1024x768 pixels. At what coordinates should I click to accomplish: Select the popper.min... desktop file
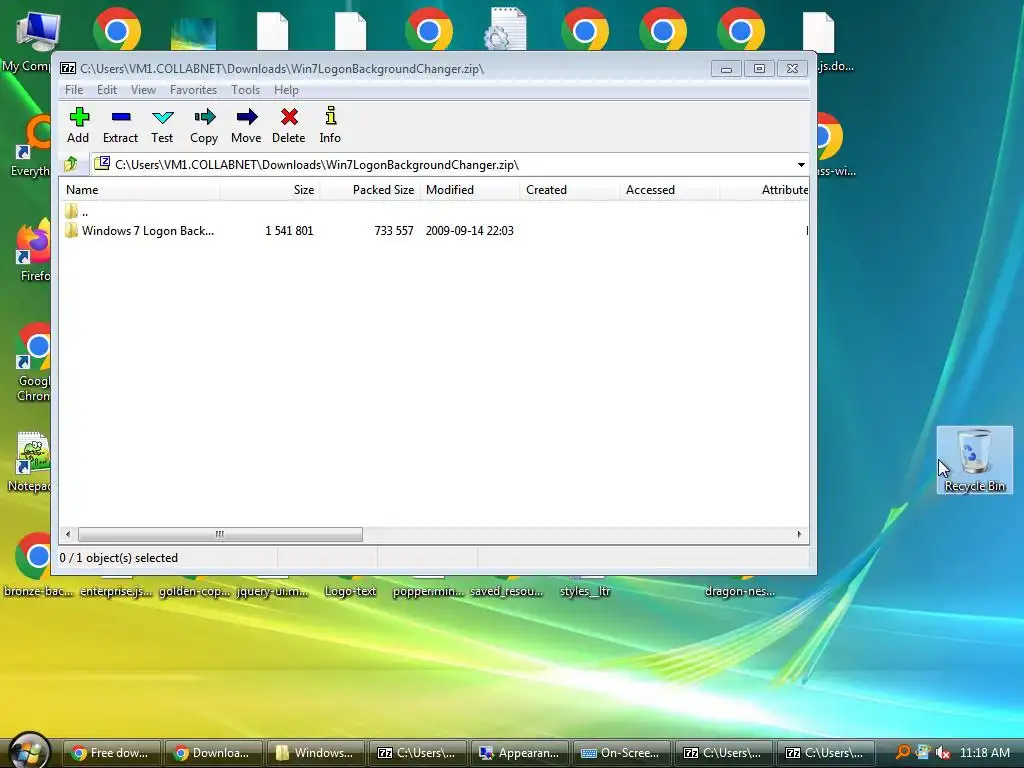pos(428,591)
